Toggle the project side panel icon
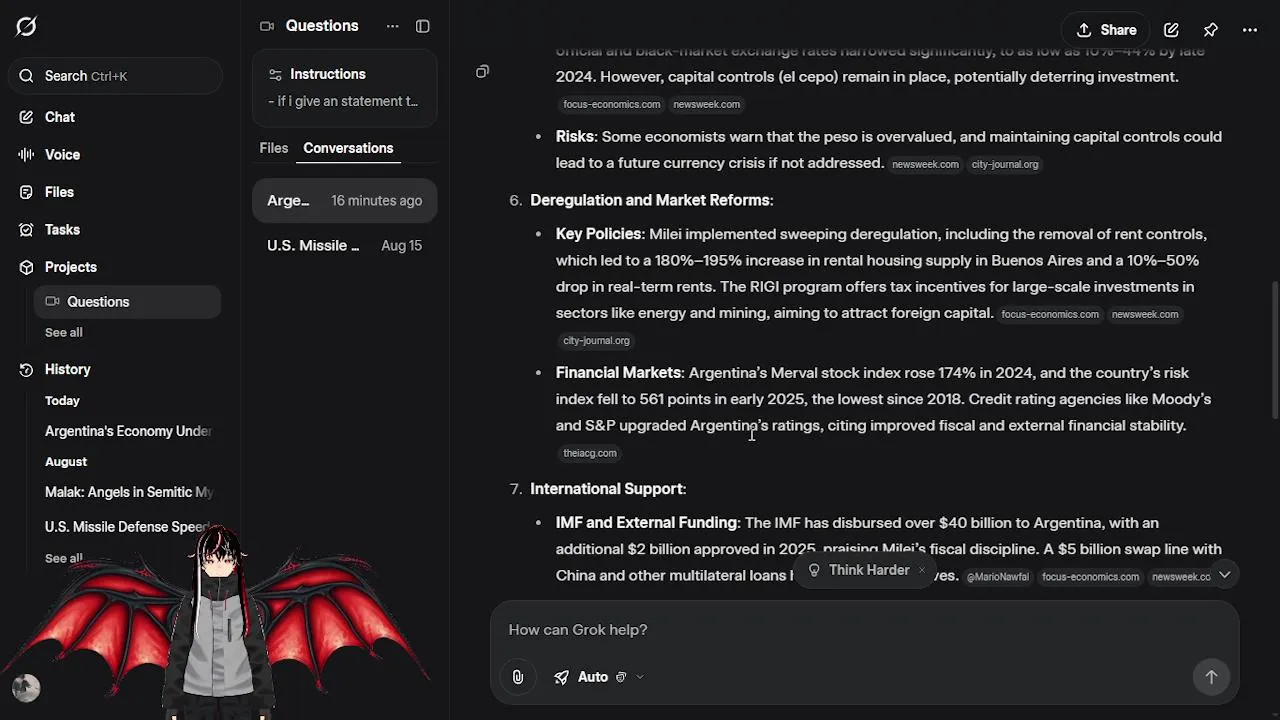Image resolution: width=1280 pixels, height=720 pixels. pos(423,26)
